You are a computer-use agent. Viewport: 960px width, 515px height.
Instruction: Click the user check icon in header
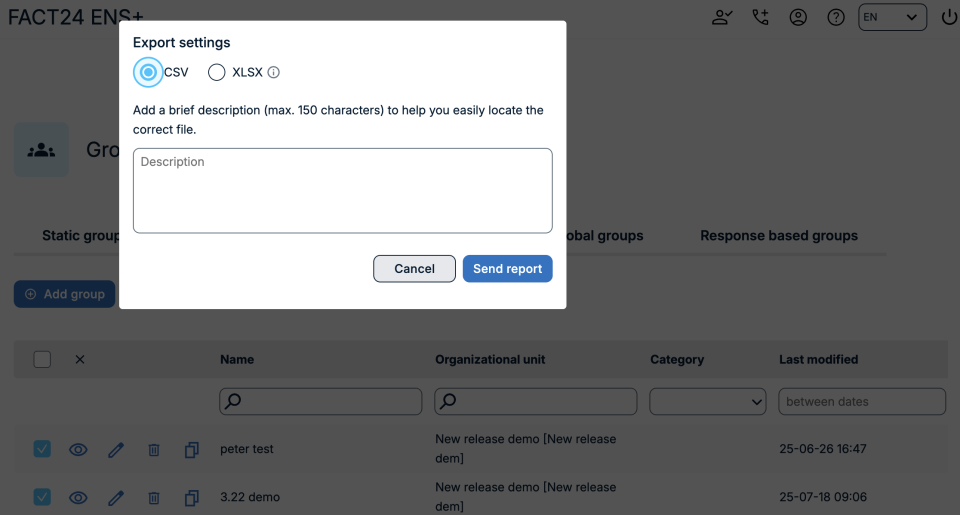(x=721, y=17)
